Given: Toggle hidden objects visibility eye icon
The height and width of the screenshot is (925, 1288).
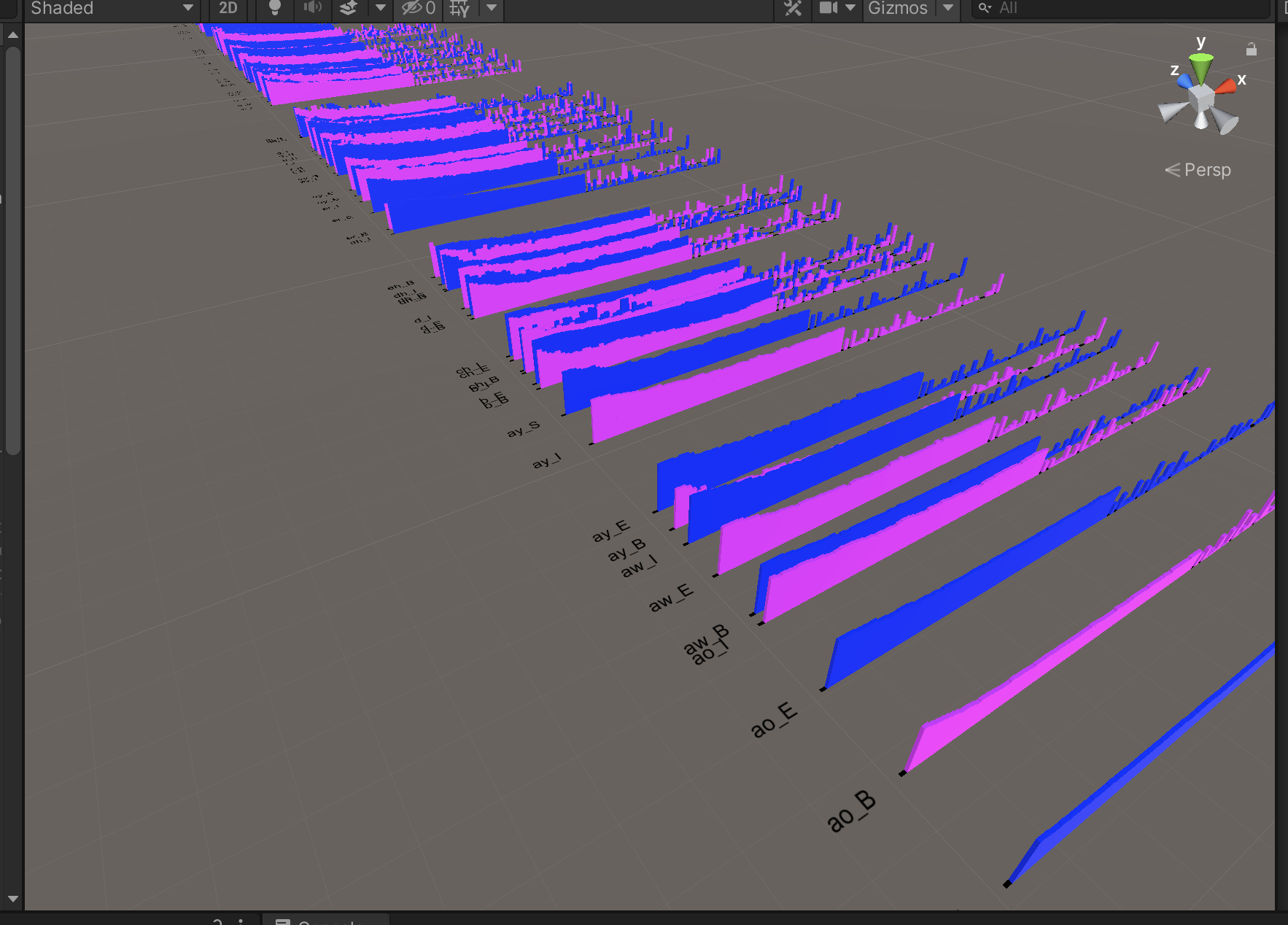Looking at the screenshot, I should point(418,8).
